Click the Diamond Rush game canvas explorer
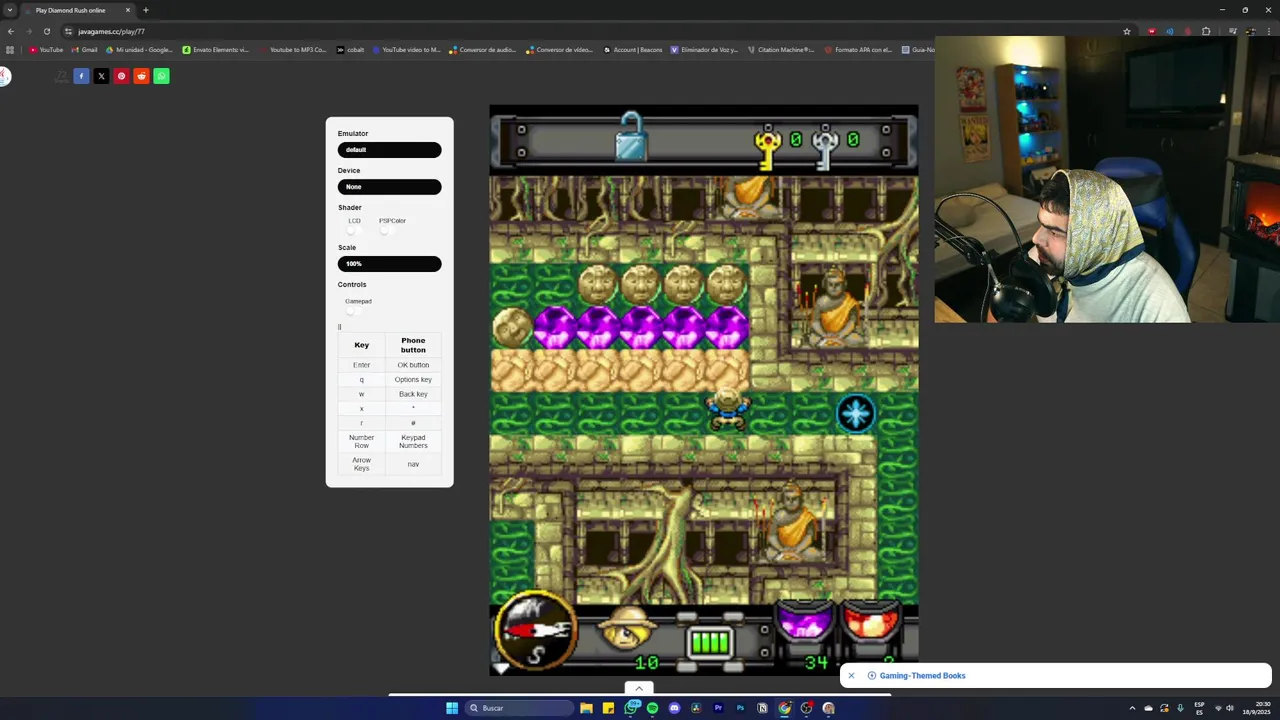 click(x=728, y=408)
